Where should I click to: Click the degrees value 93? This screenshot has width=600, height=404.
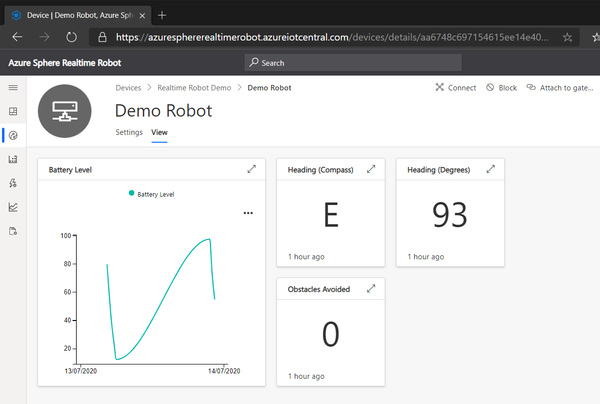450,215
